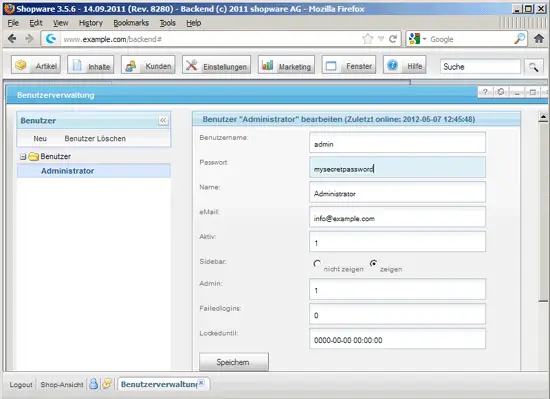Click the user icon in the bottom bar
The height and width of the screenshot is (399, 550).
[x=93, y=384]
